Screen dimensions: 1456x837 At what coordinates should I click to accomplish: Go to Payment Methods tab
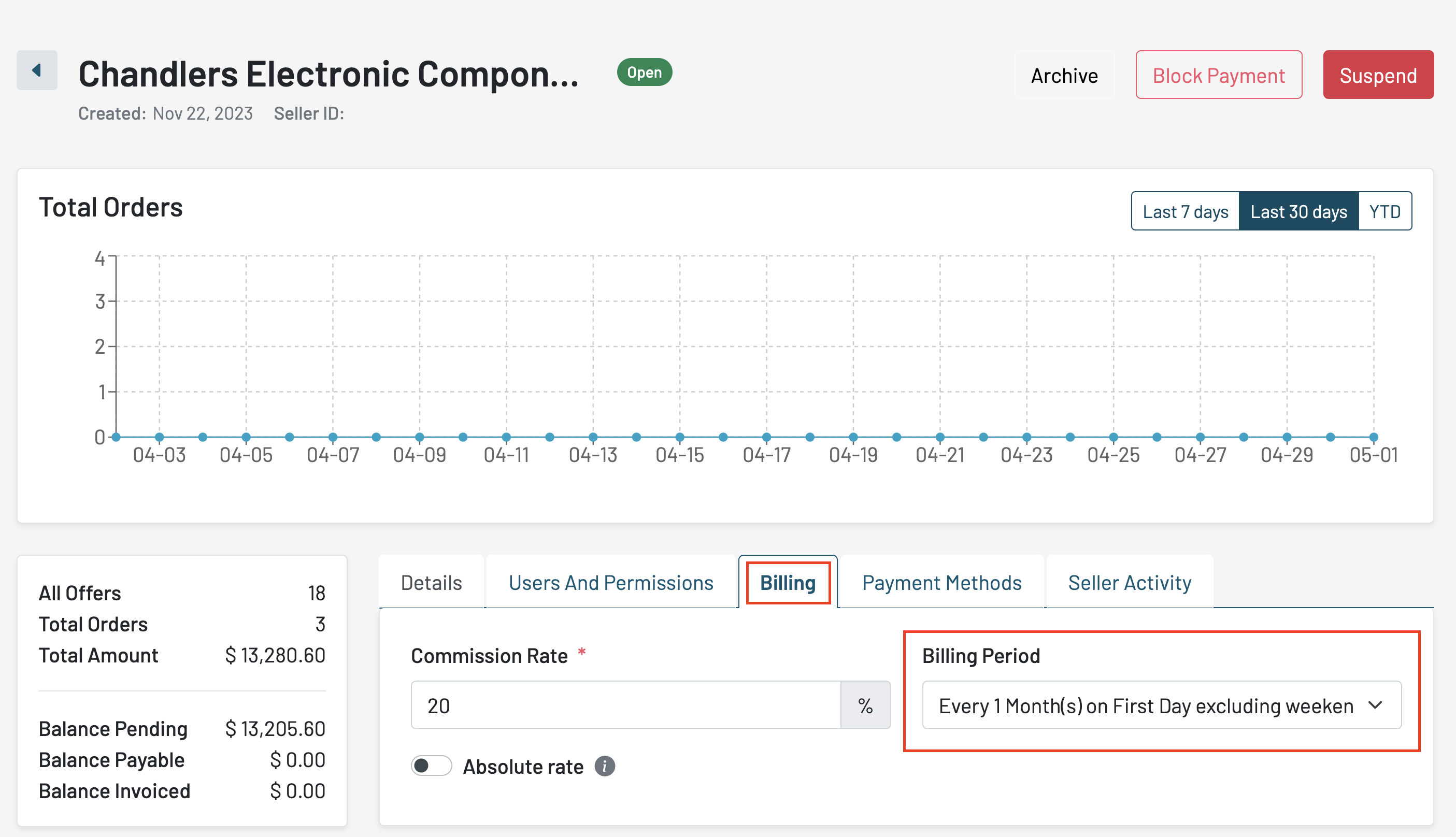(941, 582)
